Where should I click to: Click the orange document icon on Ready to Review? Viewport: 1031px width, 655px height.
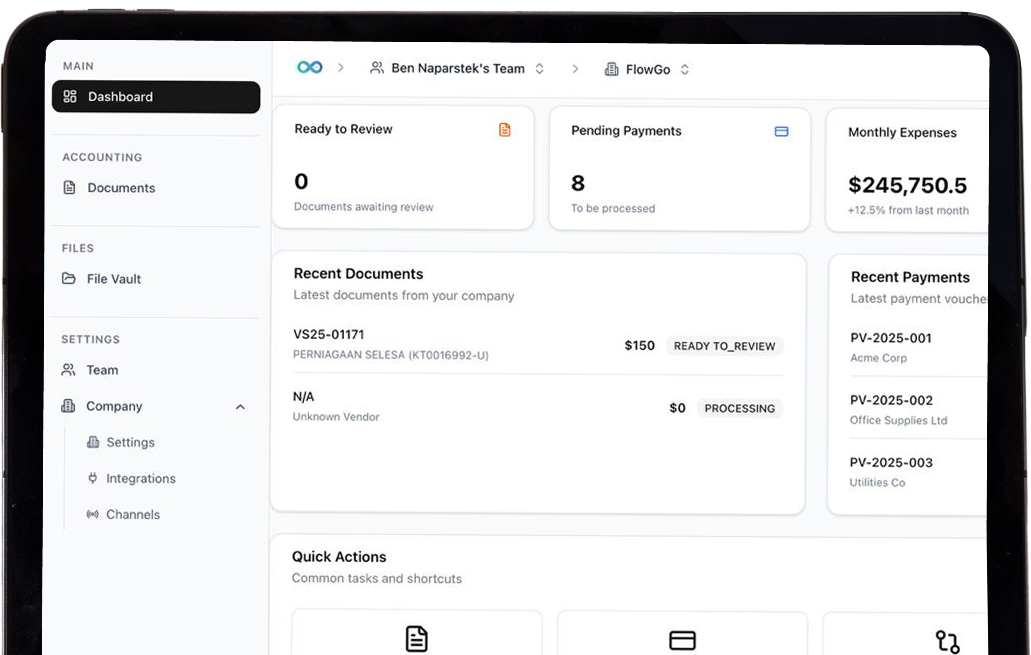[505, 129]
